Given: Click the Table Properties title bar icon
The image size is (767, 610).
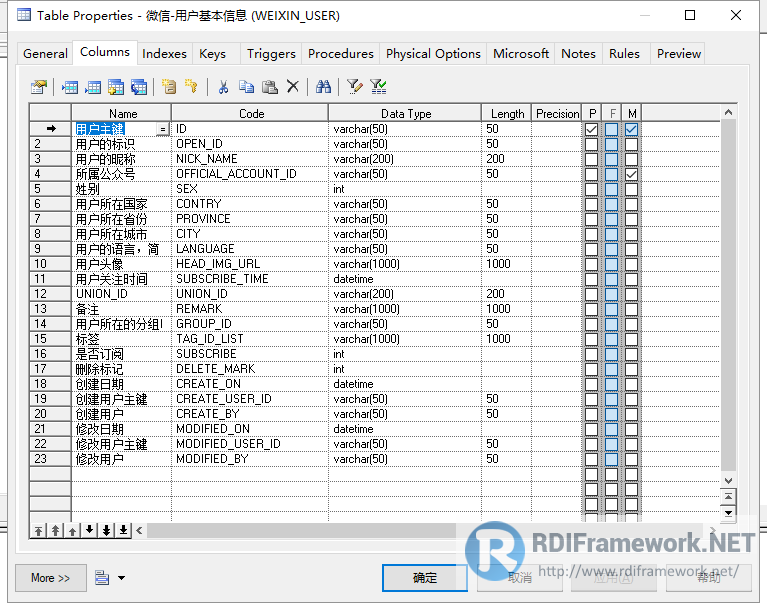Looking at the screenshot, I should point(23,15).
